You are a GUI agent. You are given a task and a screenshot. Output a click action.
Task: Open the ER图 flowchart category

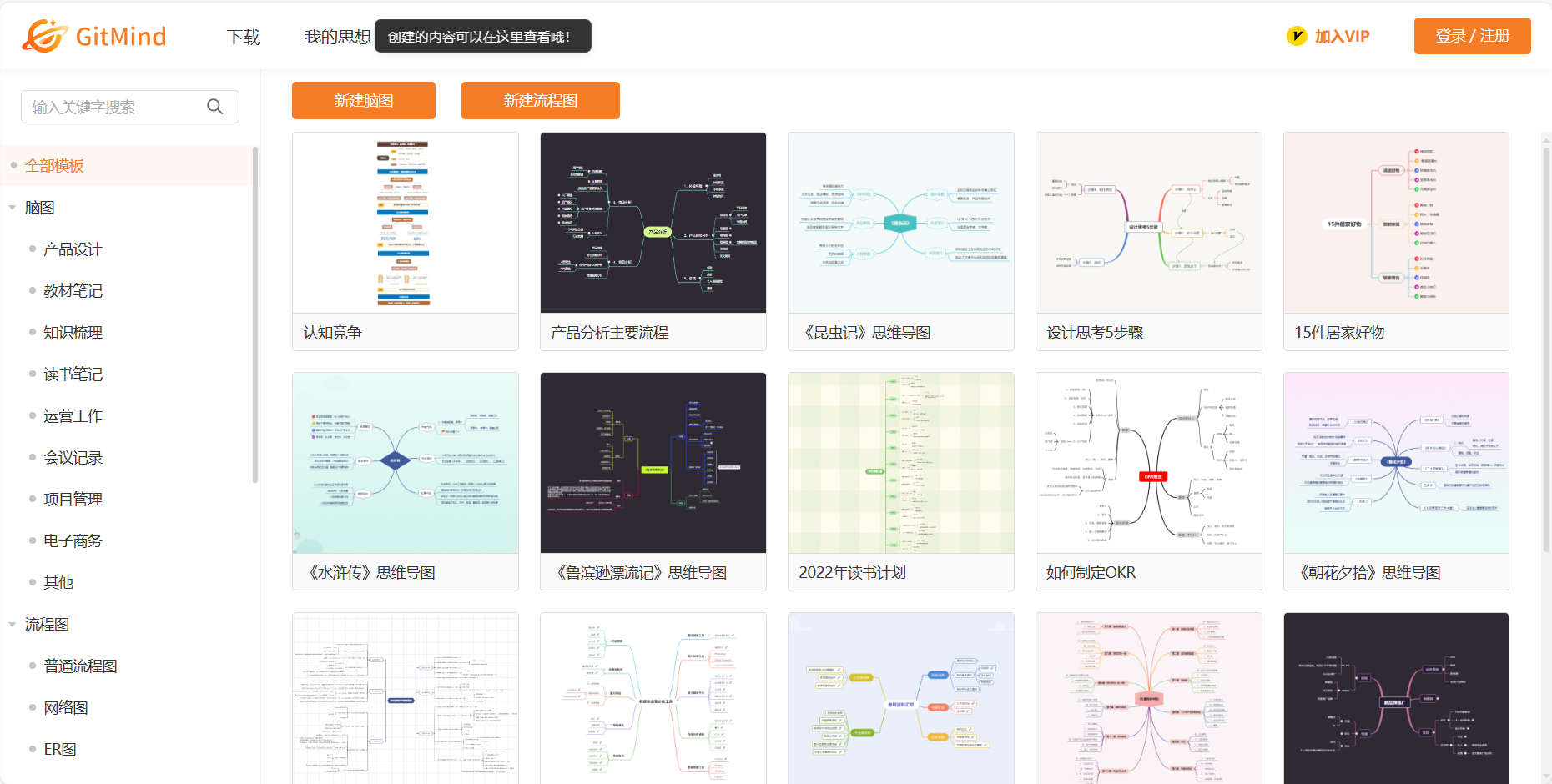pos(60,750)
